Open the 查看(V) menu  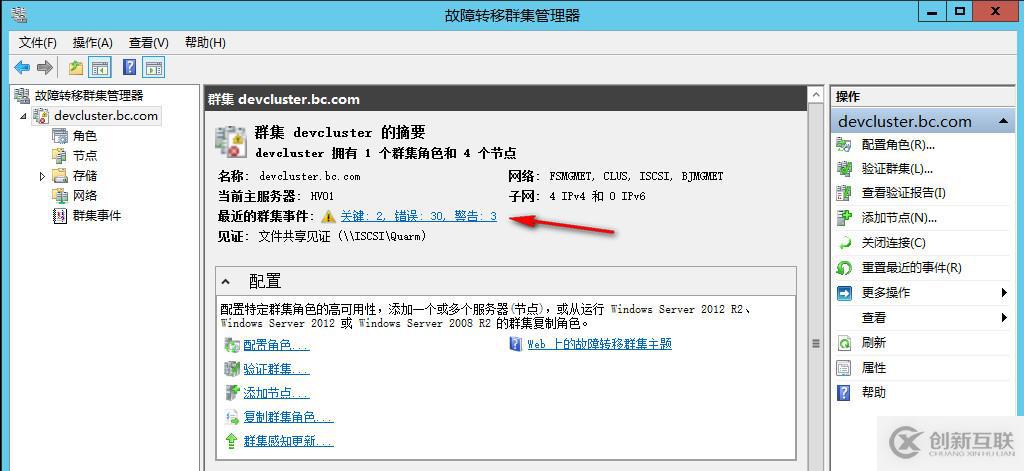(148, 43)
